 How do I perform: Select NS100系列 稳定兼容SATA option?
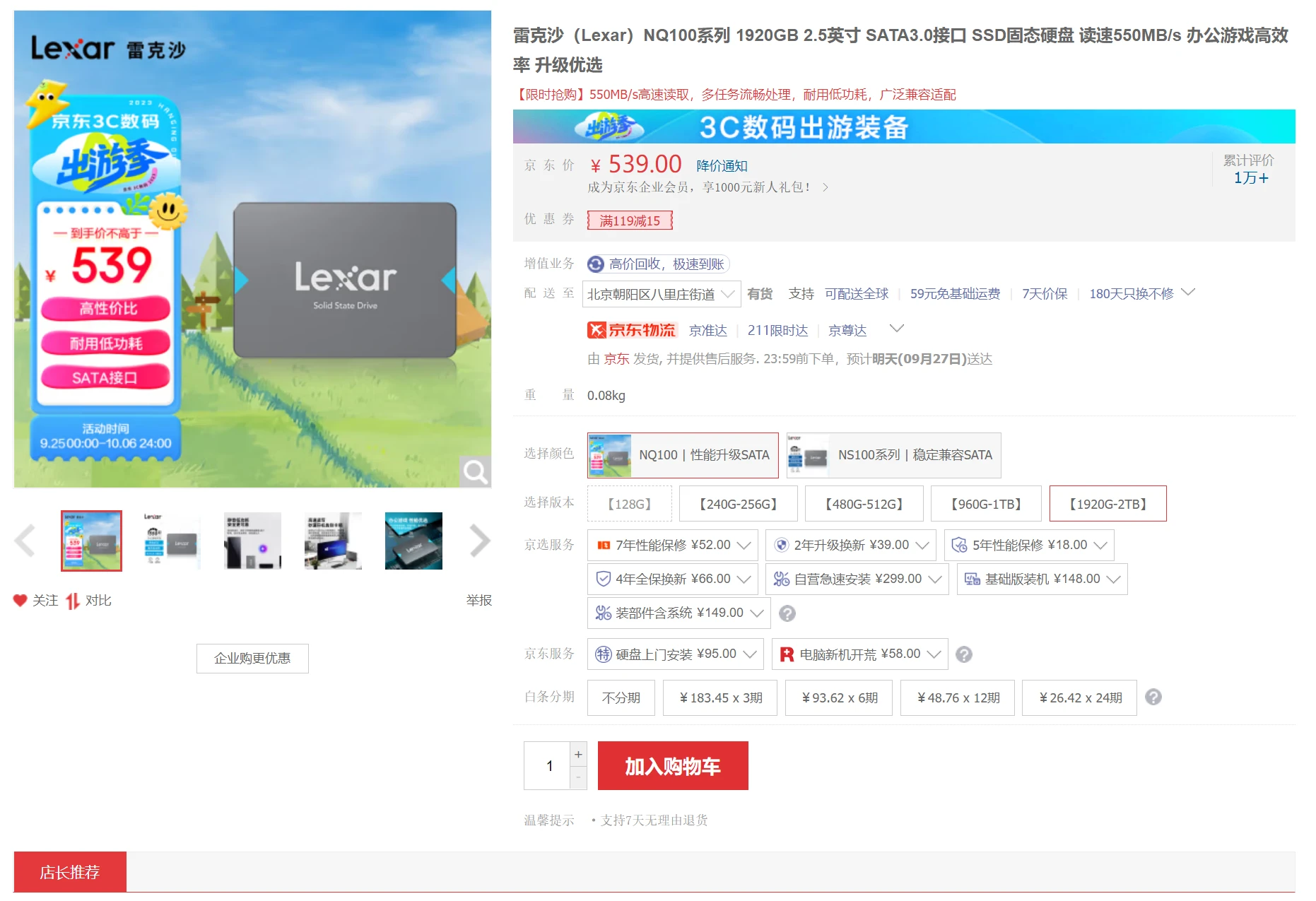tap(893, 455)
